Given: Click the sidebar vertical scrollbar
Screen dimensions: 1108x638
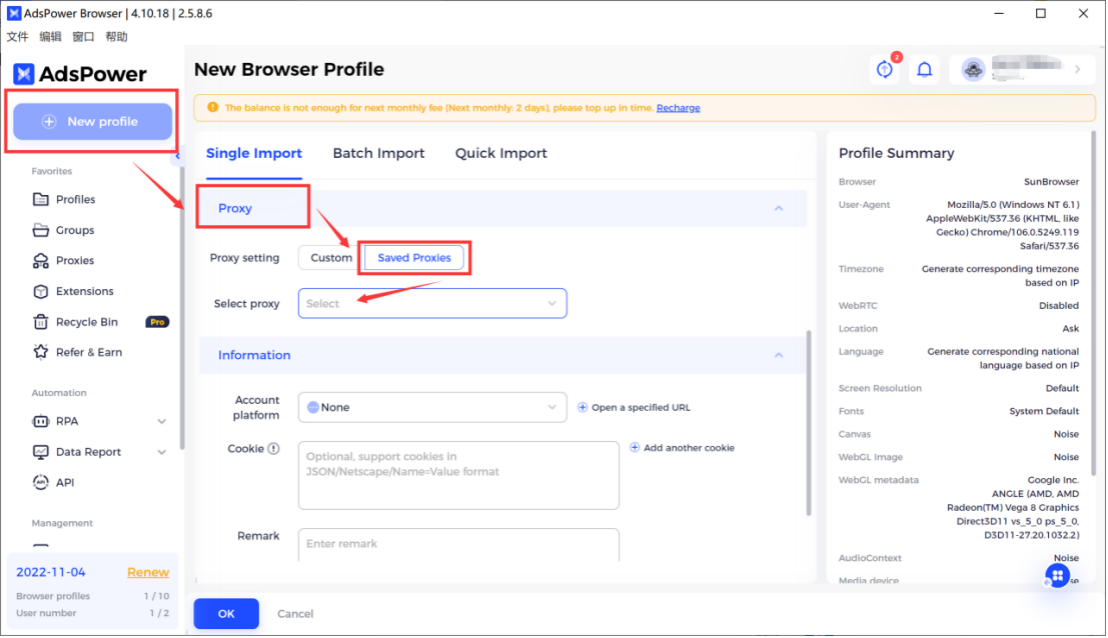Looking at the screenshot, I should (x=182, y=307).
